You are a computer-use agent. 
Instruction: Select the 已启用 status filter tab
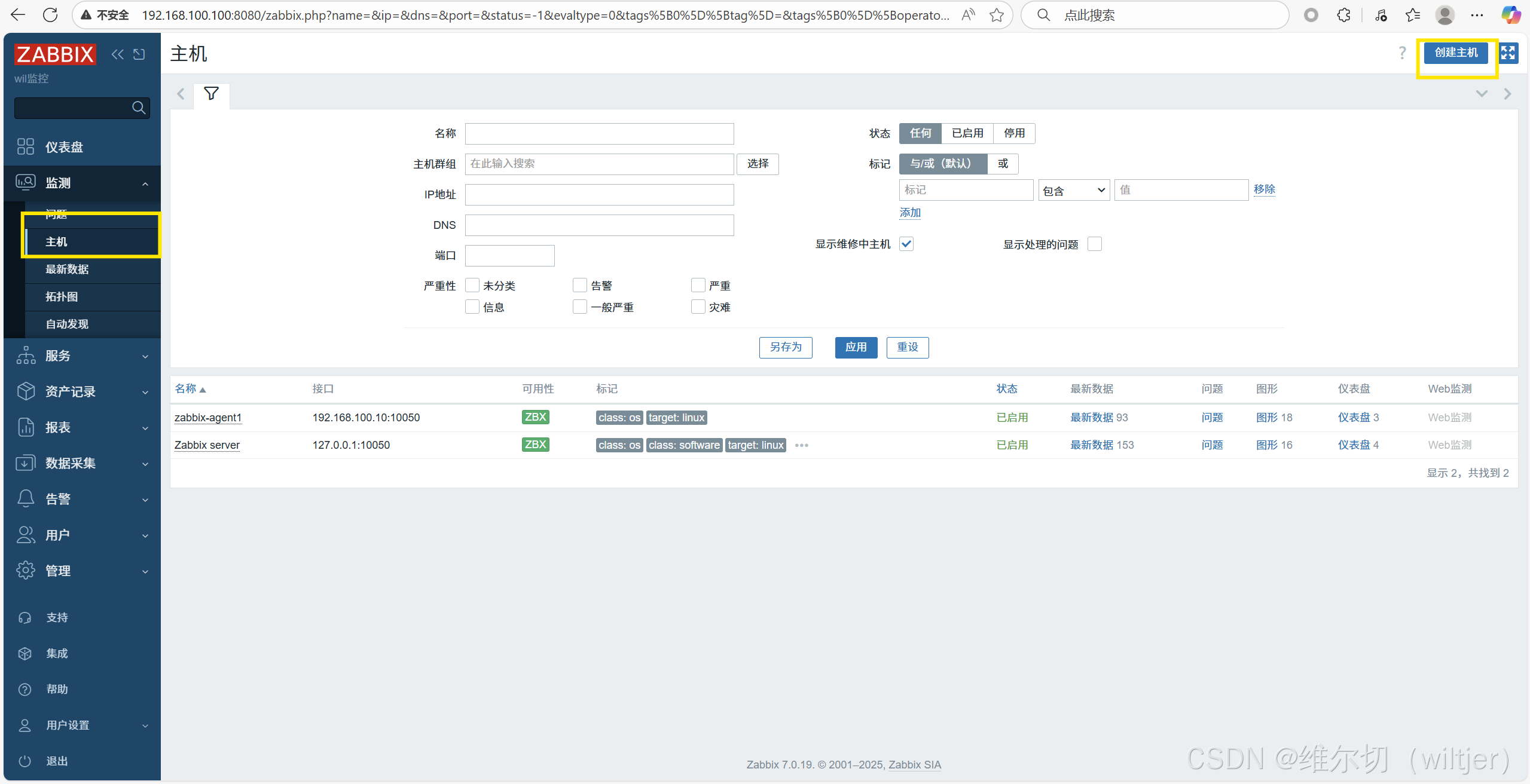[967, 133]
